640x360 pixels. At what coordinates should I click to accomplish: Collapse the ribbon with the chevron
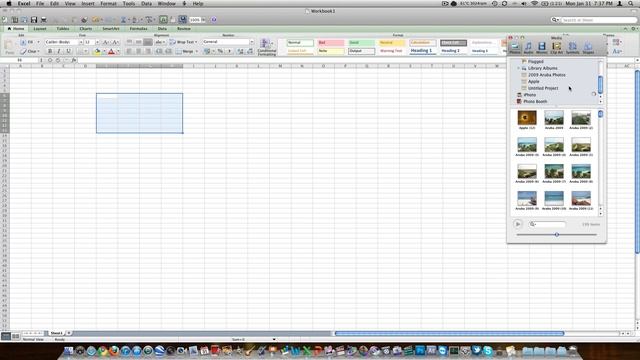coord(625,29)
